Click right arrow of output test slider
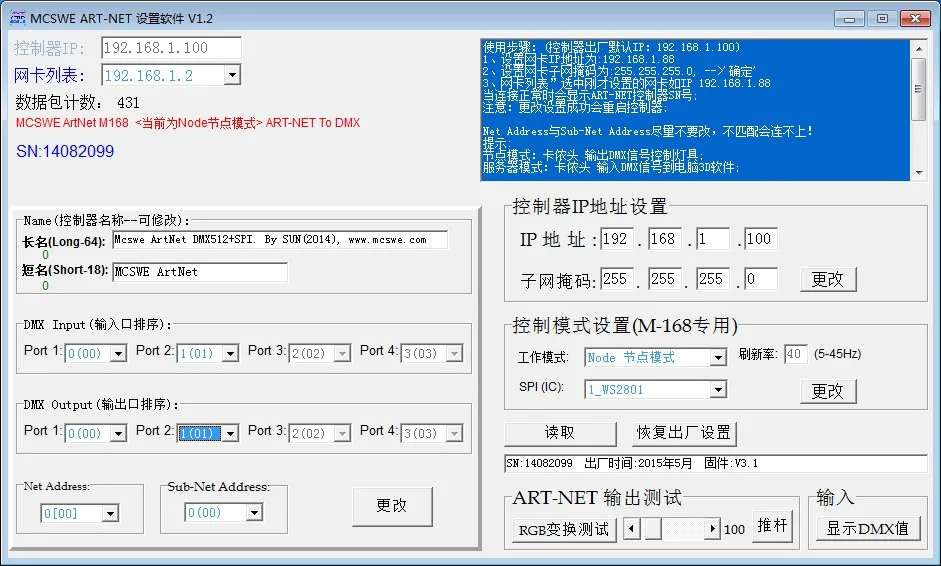Viewport: 941px width, 566px height. 712,529
